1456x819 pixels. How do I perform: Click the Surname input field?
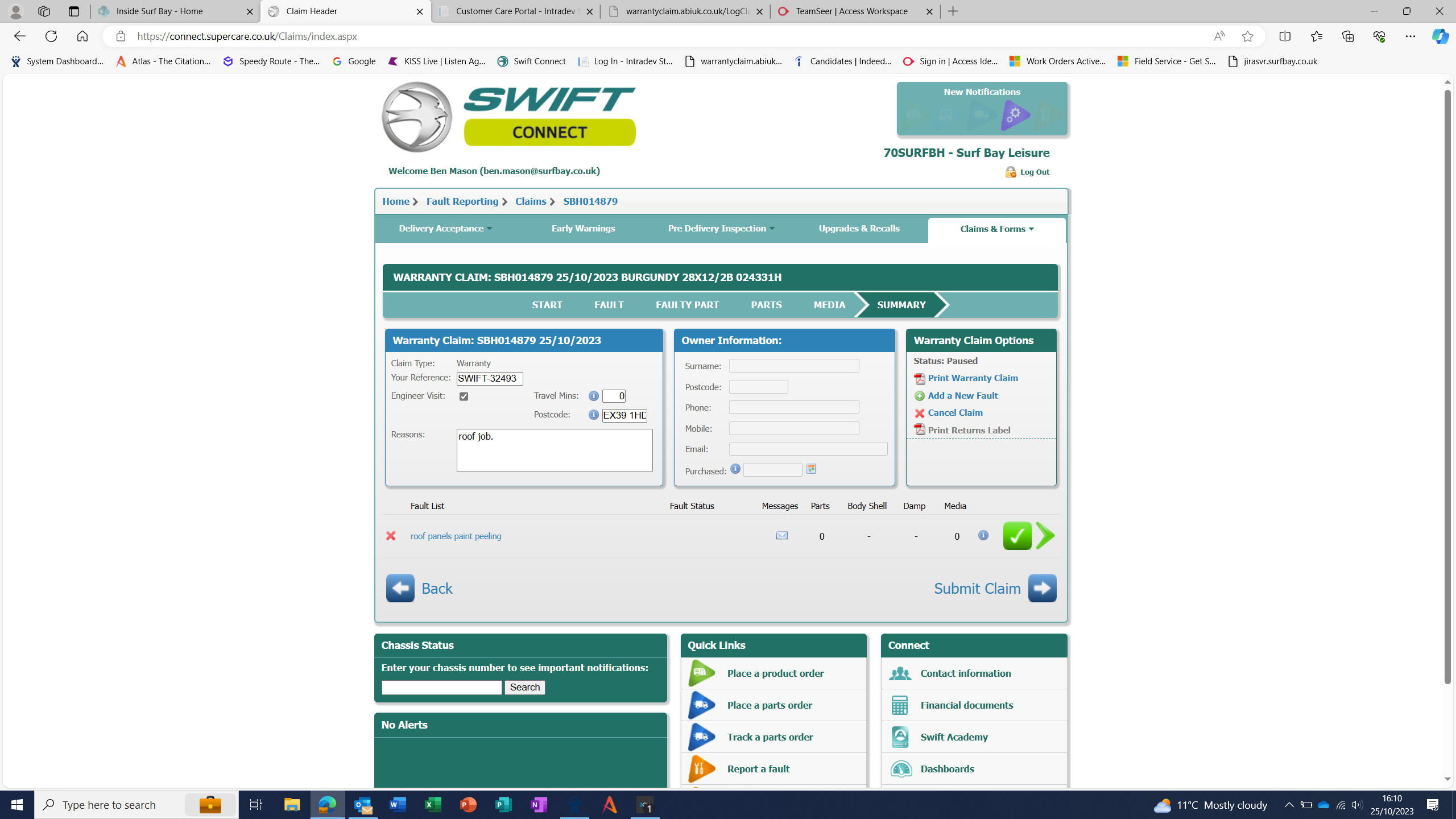[x=794, y=366]
